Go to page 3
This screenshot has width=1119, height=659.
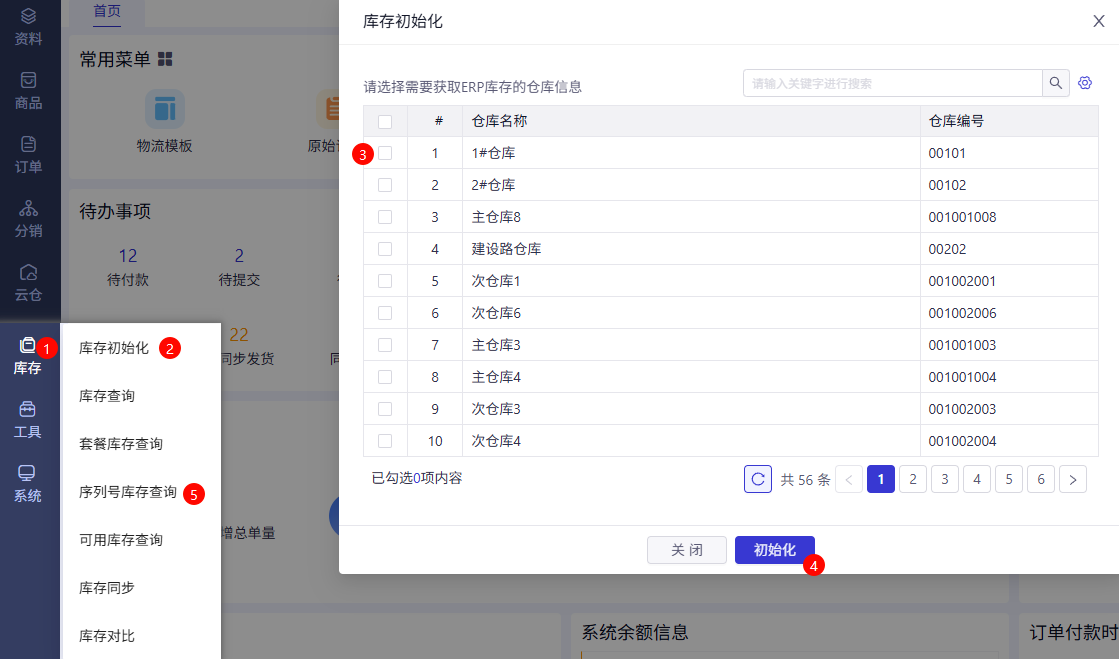click(945, 479)
